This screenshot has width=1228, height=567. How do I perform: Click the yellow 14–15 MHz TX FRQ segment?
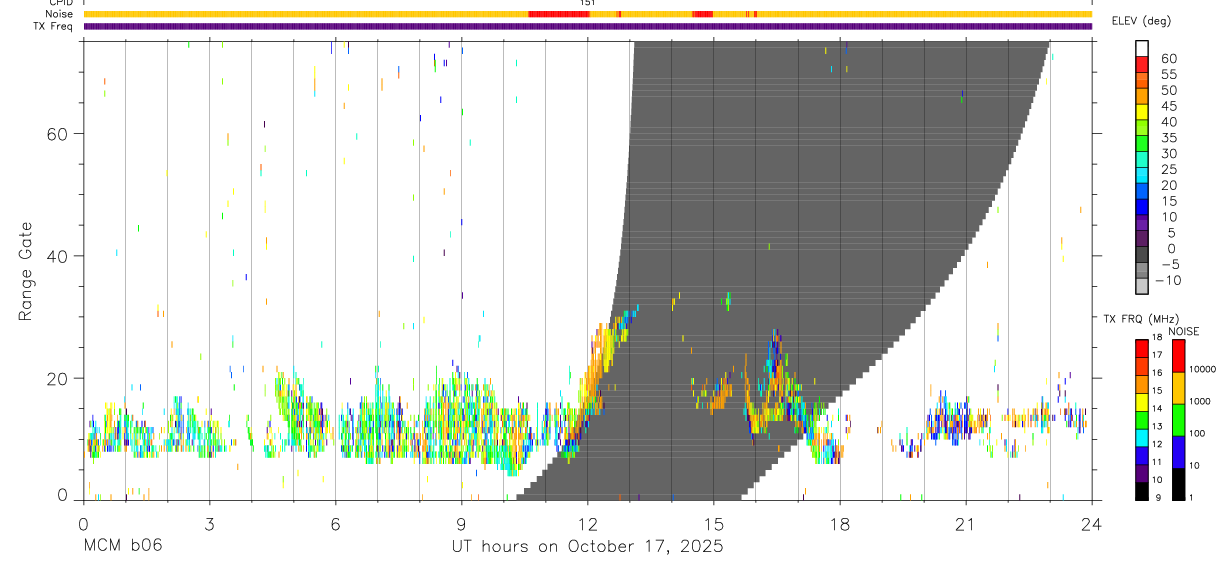[x=1141, y=401]
